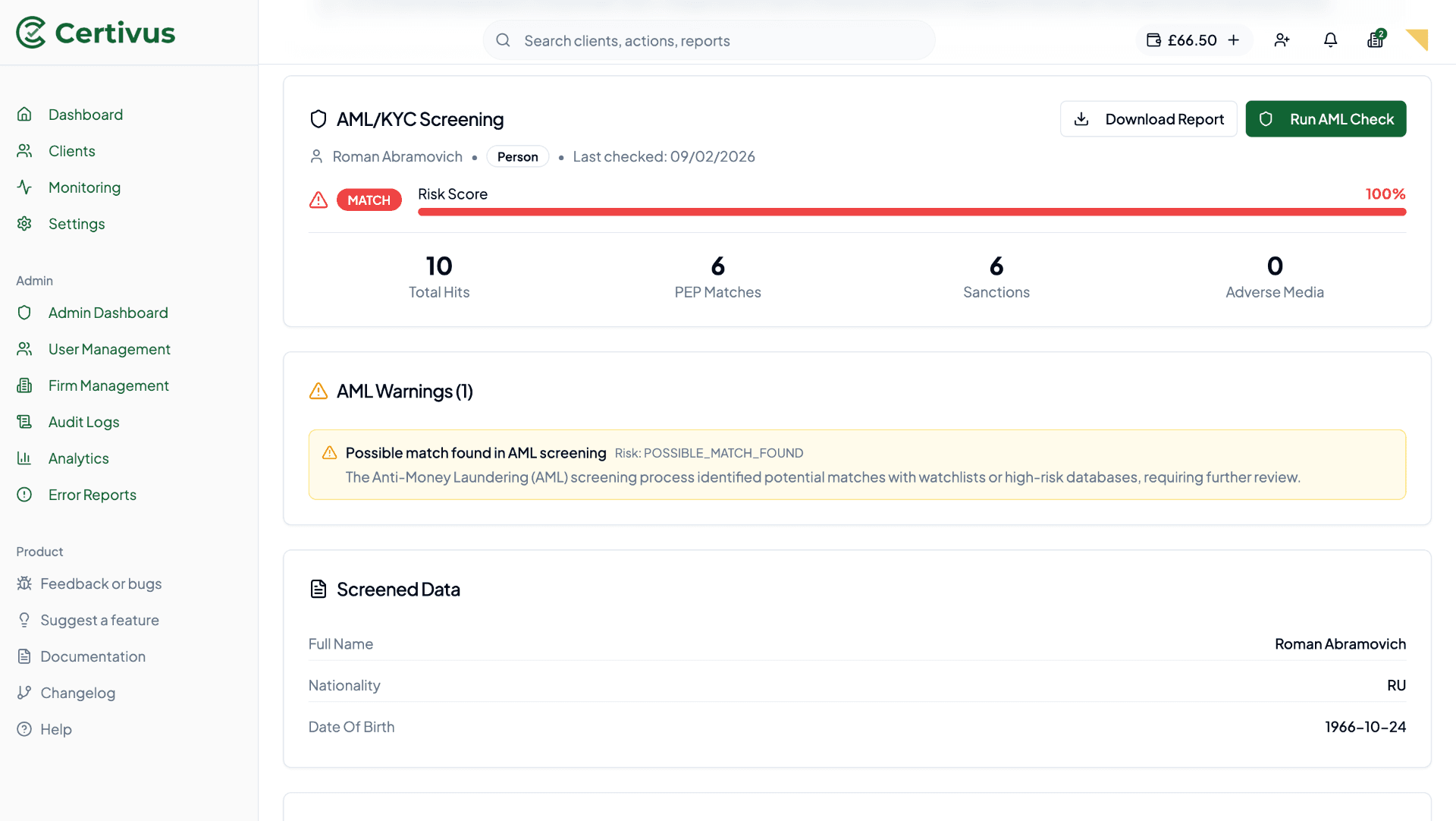Click the Settings gear icon

click(24, 224)
